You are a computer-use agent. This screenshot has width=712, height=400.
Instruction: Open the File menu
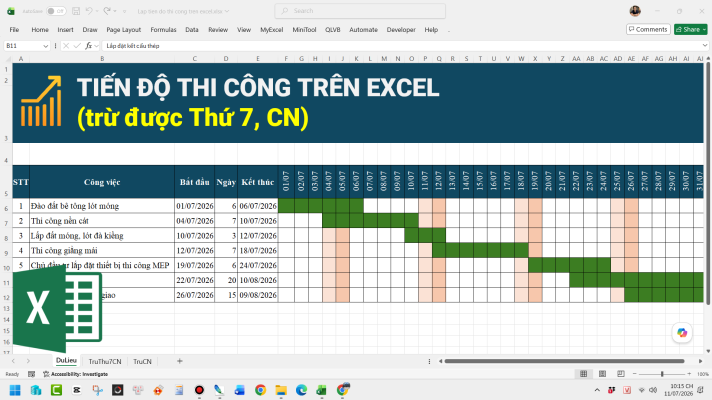(x=15, y=30)
